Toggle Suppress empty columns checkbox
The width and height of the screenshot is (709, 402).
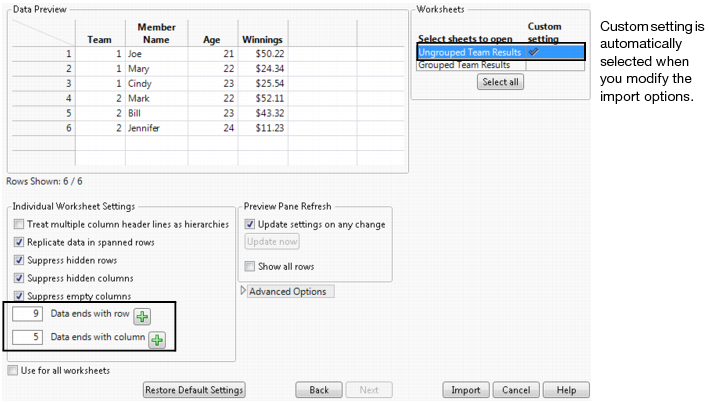pyautogui.click(x=20, y=296)
